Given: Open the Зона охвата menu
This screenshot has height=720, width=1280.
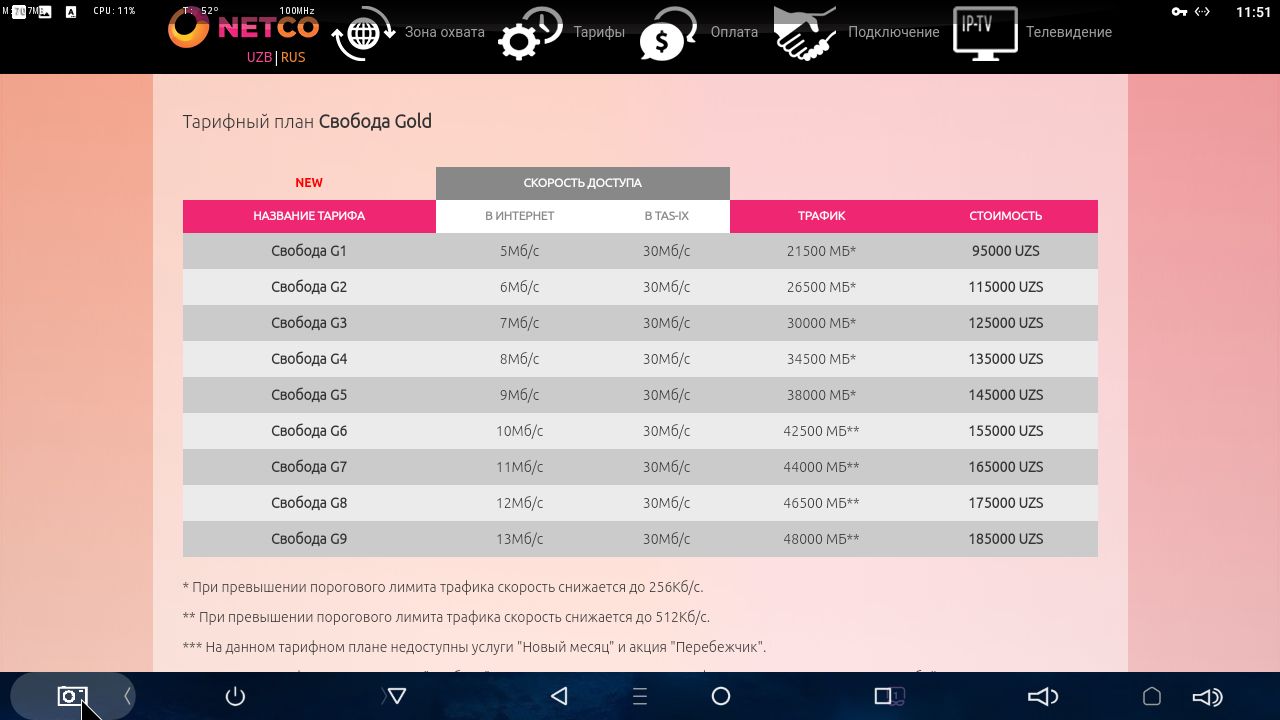Looking at the screenshot, I should [x=444, y=32].
